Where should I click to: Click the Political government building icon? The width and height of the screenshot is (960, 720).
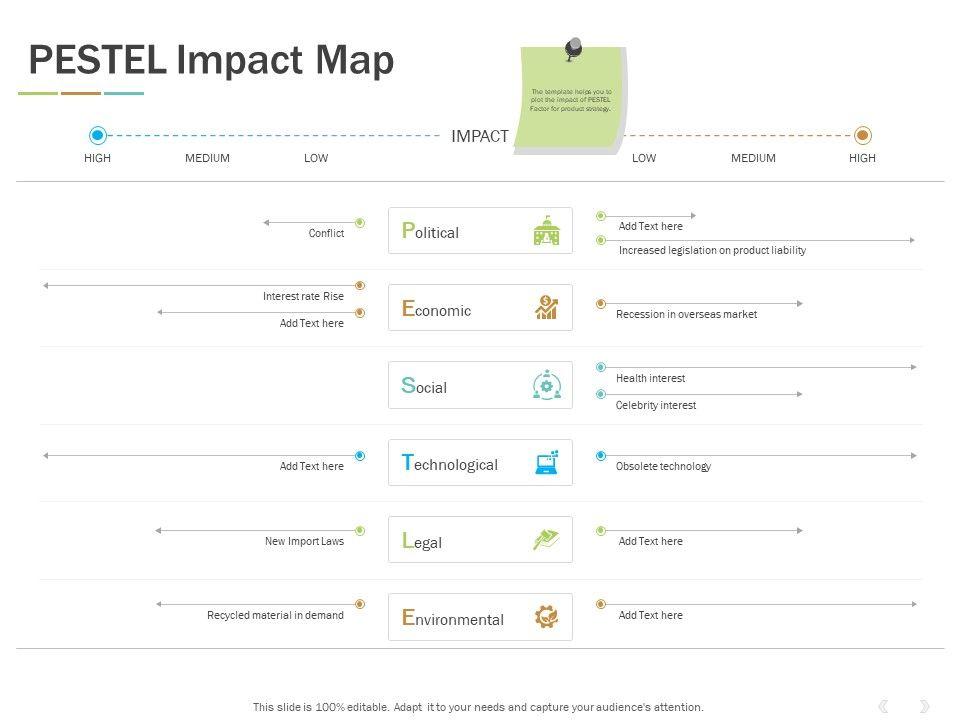(546, 232)
